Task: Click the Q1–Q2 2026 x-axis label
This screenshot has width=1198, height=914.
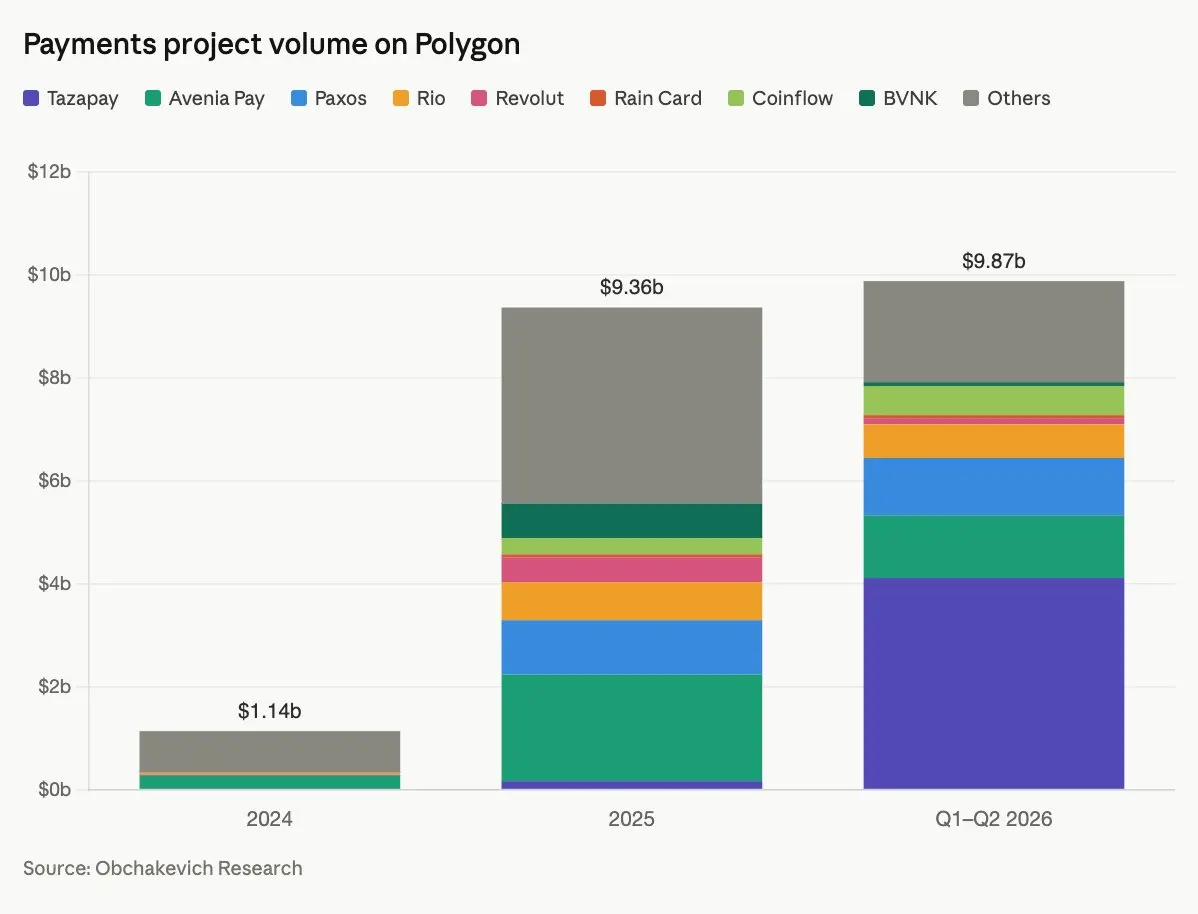Action: click(994, 819)
